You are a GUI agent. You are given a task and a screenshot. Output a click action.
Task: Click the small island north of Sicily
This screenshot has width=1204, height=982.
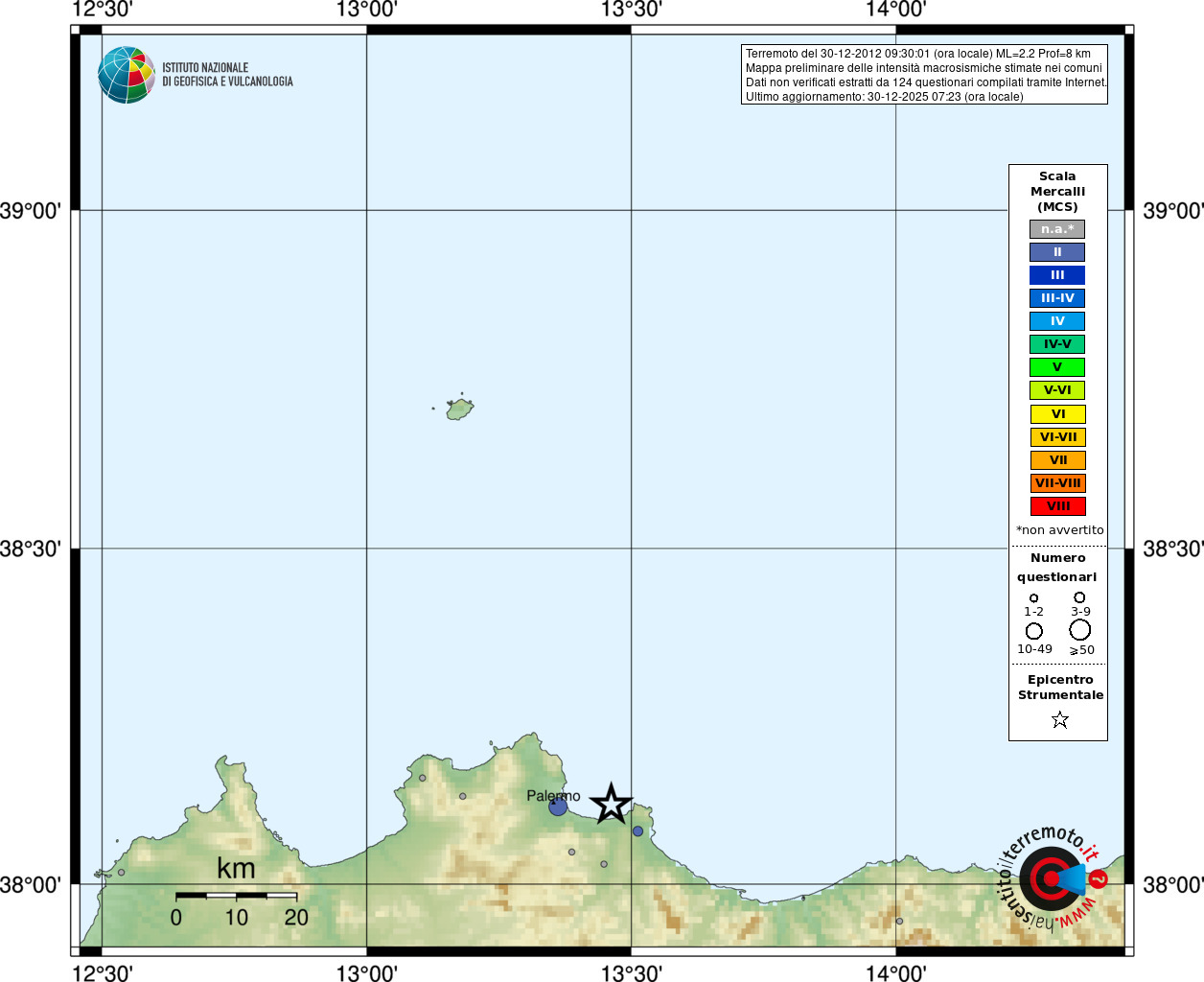(x=460, y=409)
